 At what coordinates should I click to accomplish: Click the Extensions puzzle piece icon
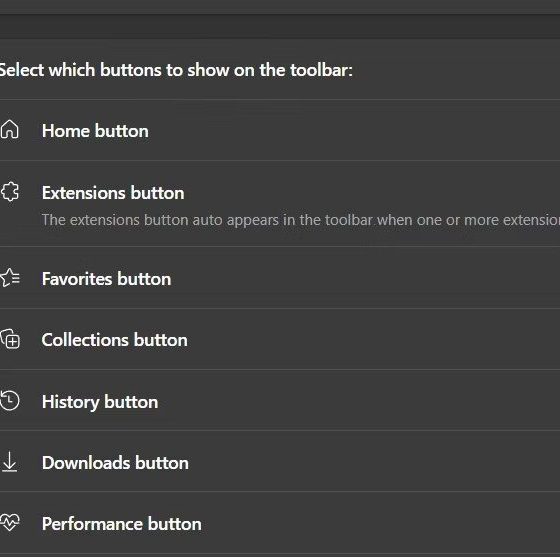(x=10, y=192)
